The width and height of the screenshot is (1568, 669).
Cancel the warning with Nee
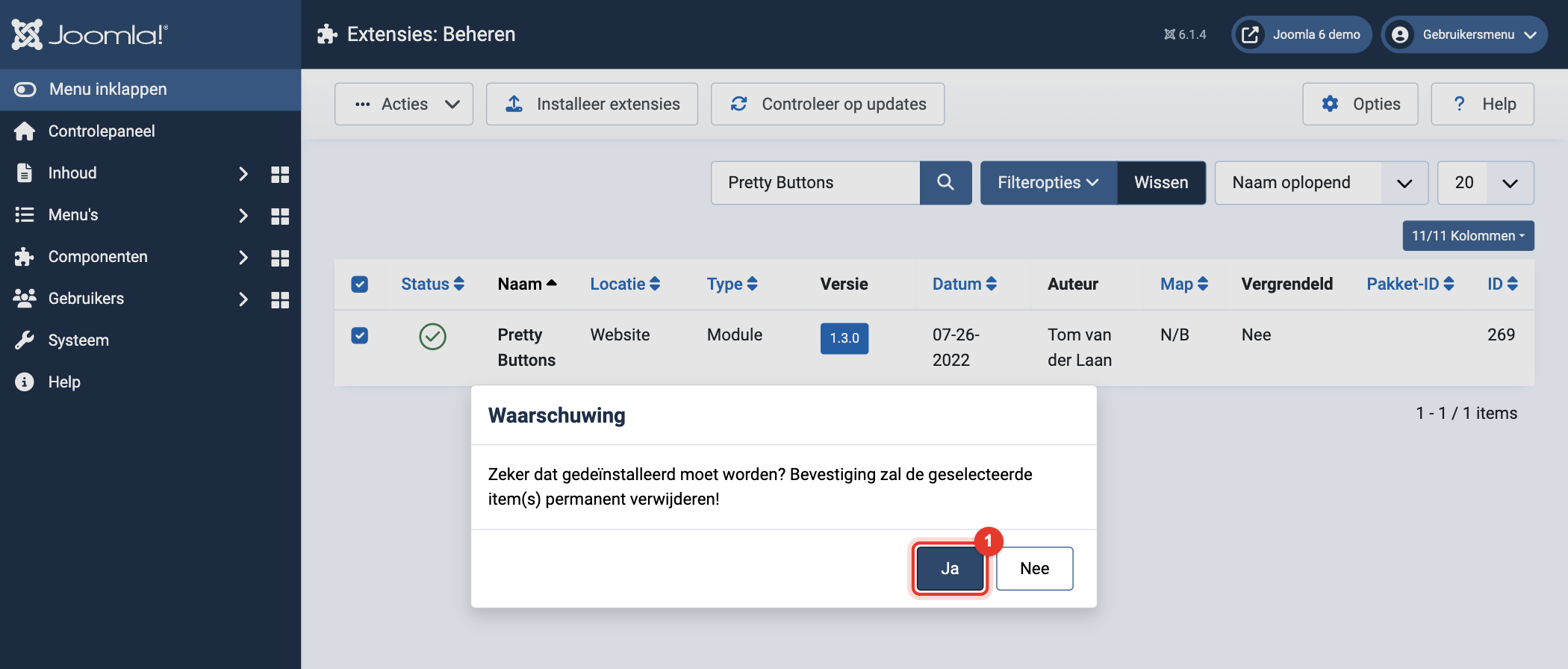1035,569
